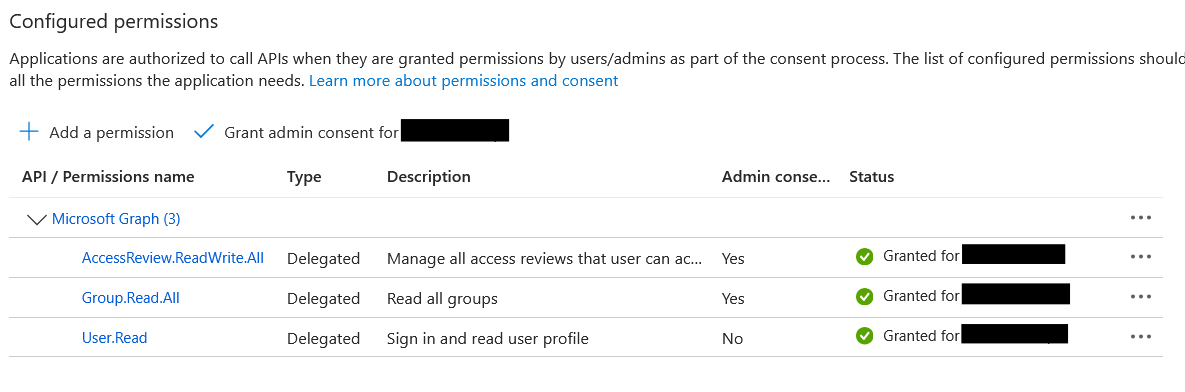1185x392 pixels.
Task: Open the ellipsis menu for User.Read row
Action: 1140,337
